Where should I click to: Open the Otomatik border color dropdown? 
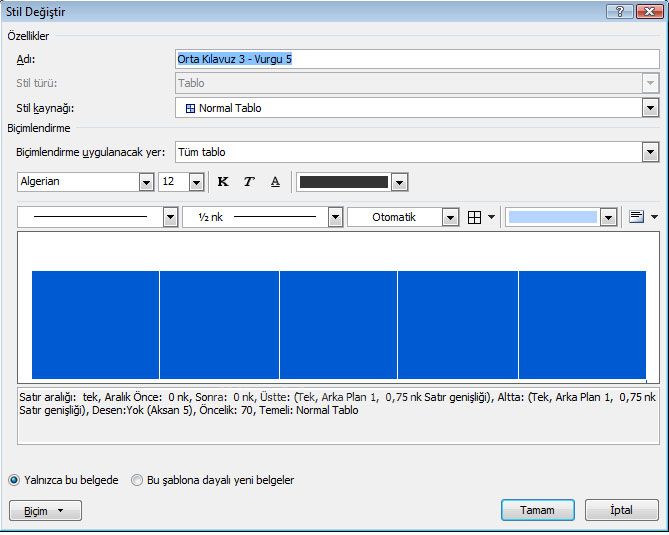click(450, 218)
